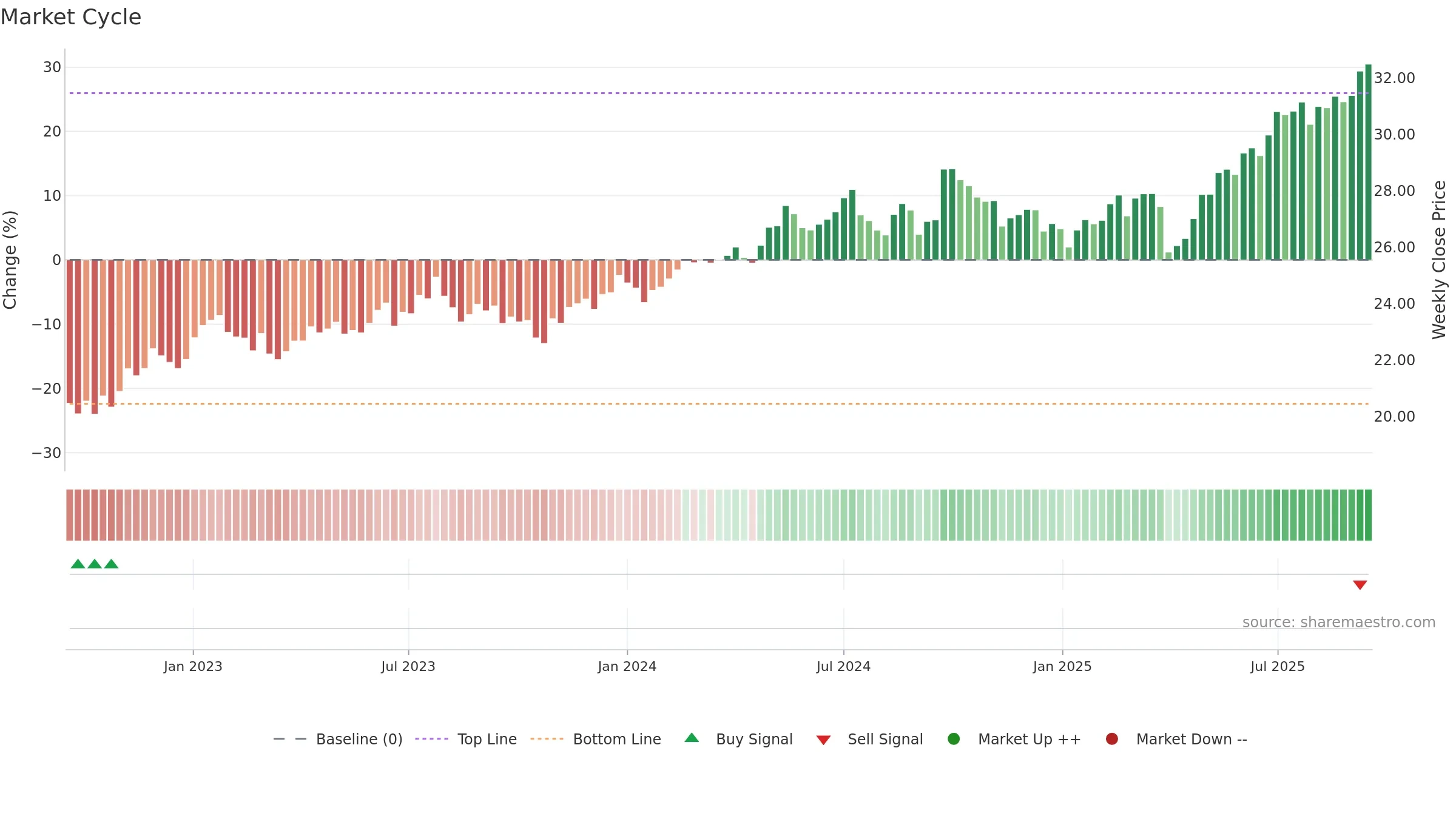Click the Market Cycle chart title
The width and height of the screenshot is (1456, 819).
coord(71,17)
